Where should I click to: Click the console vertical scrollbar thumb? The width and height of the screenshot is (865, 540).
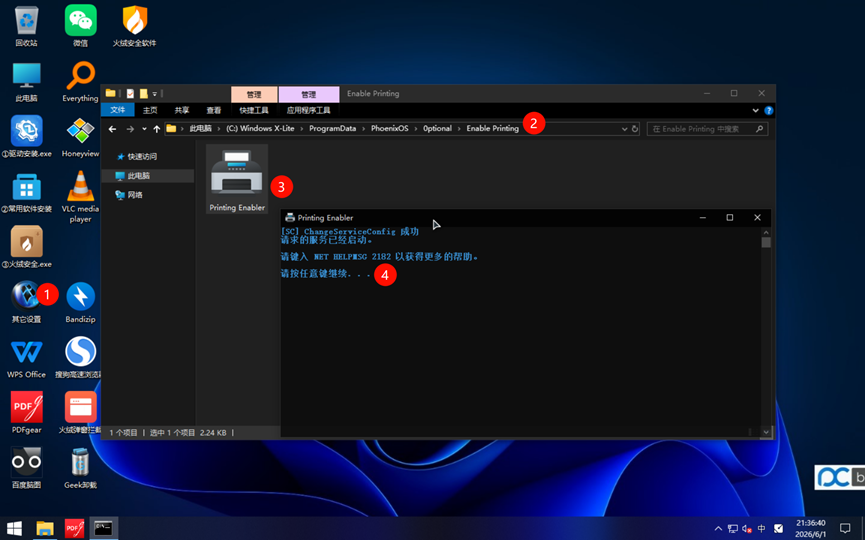pos(766,242)
